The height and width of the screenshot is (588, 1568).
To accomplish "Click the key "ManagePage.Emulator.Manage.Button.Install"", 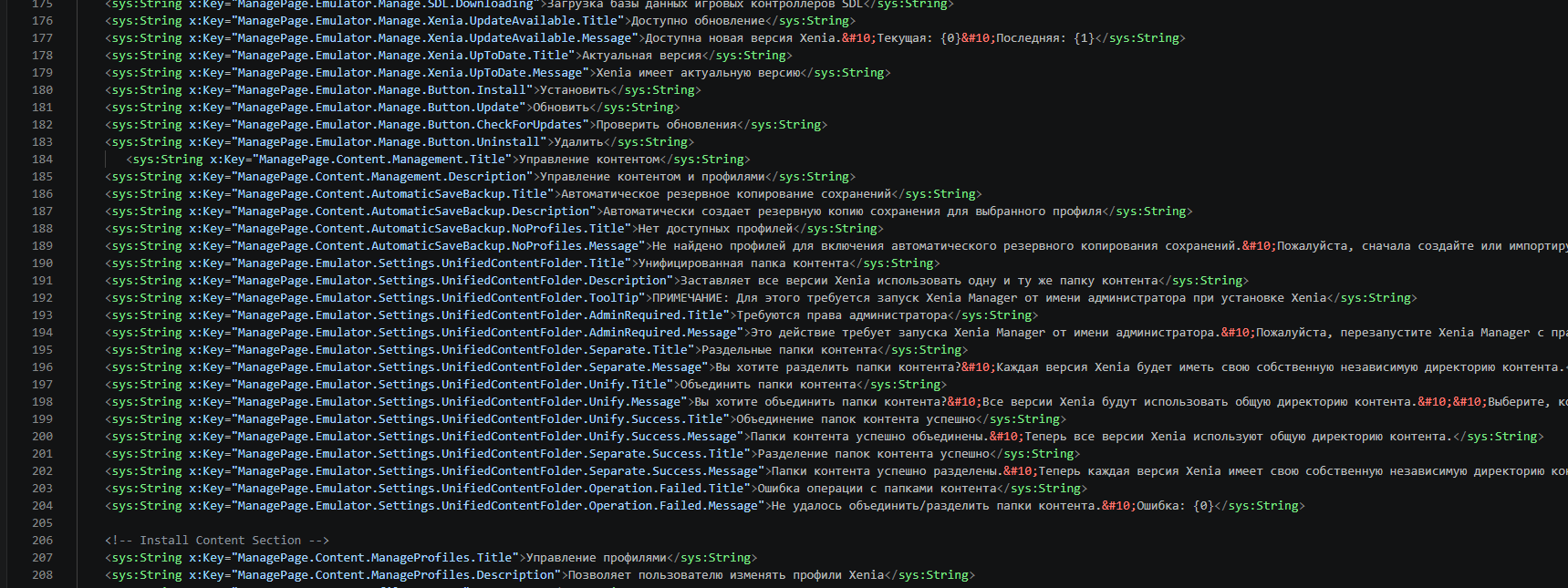I will pyautogui.click(x=382, y=89).
